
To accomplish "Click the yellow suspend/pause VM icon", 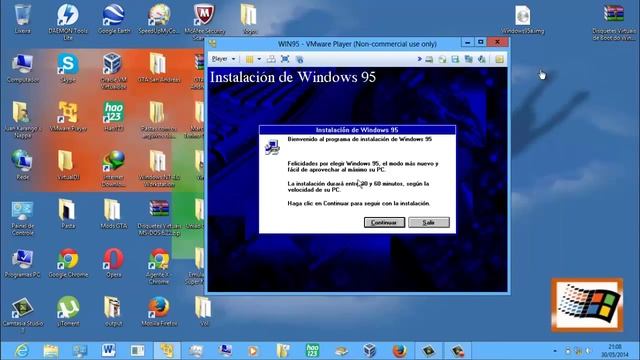I will (x=249, y=60).
